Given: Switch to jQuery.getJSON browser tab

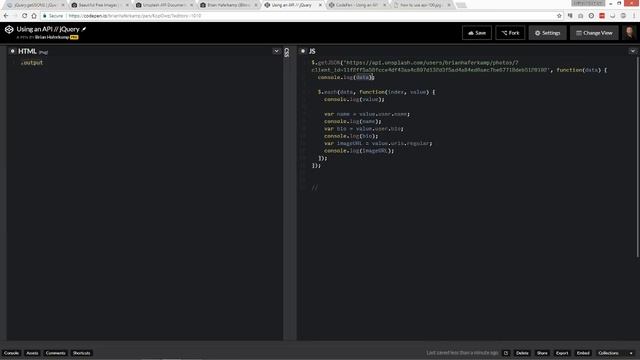Looking at the screenshot, I should coord(35,5).
